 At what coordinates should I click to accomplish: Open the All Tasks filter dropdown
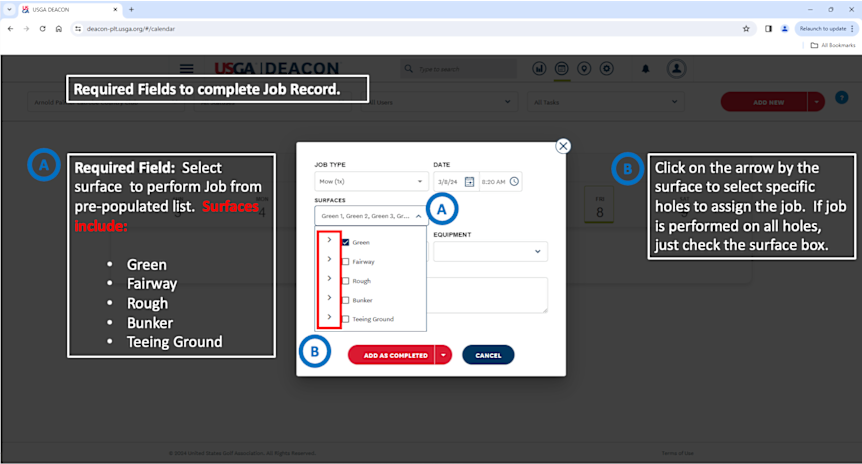pyautogui.click(x=606, y=102)
